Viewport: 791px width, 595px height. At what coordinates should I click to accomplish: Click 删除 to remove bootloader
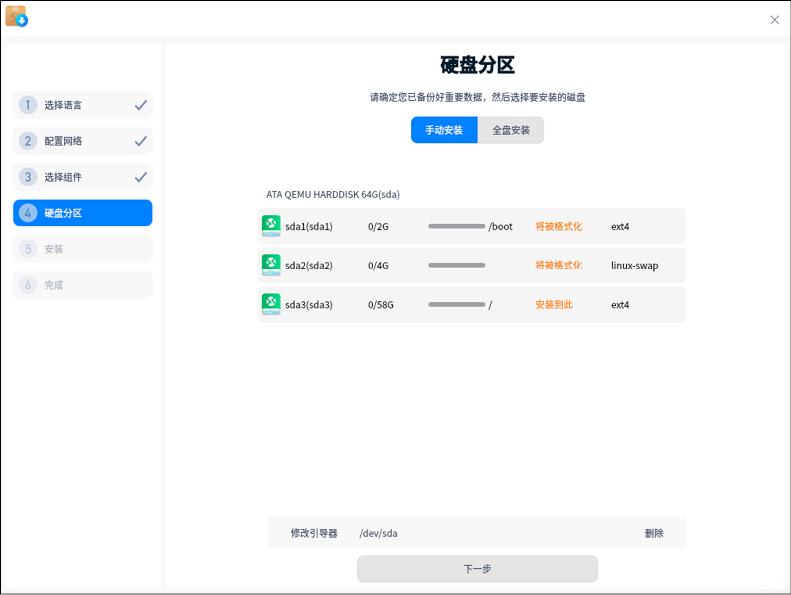coord(654,533)
